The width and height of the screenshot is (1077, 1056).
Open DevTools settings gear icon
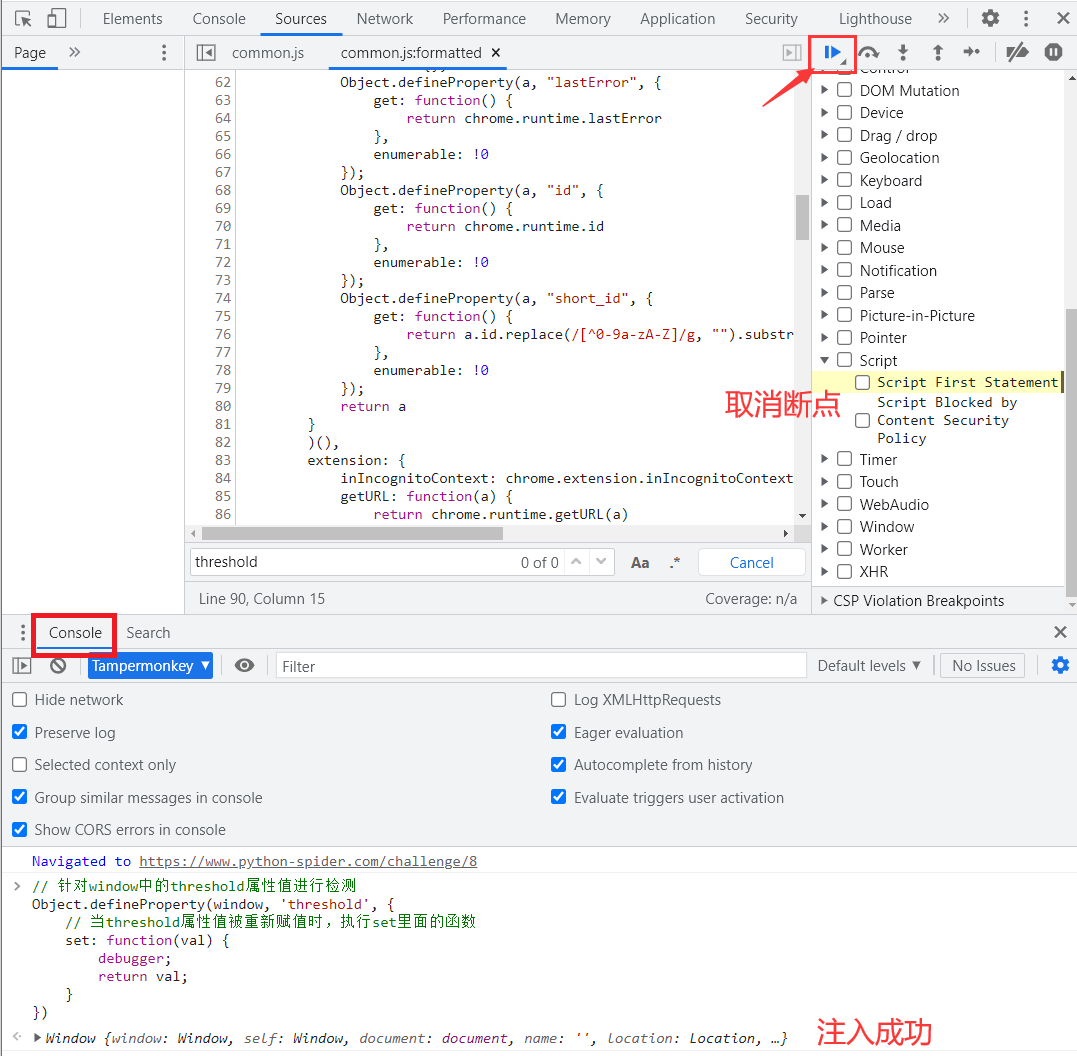coord(990,18)
